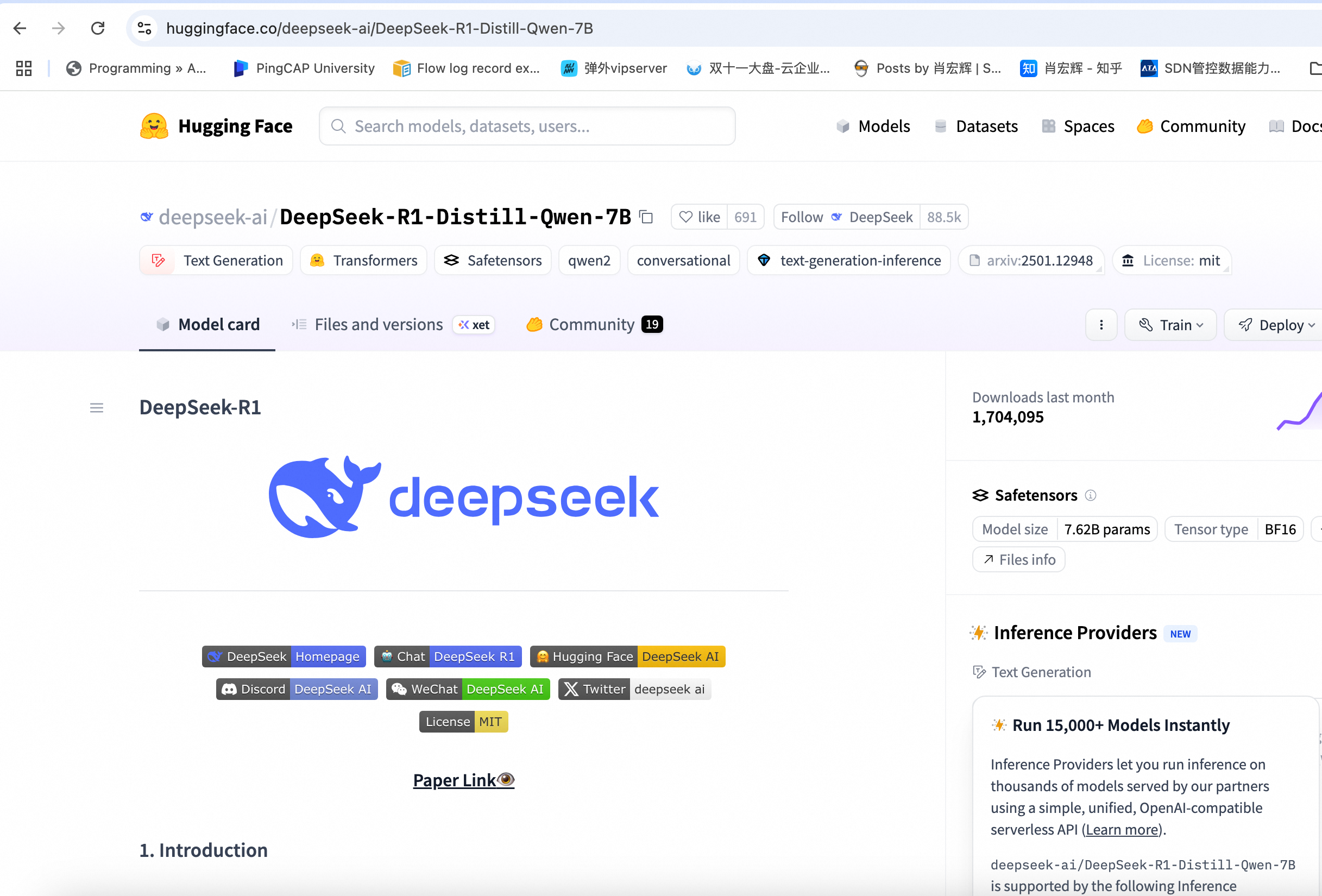Screen dimensions: 1322x896
Task: Click the model search input field
Action: coord(527,126)
